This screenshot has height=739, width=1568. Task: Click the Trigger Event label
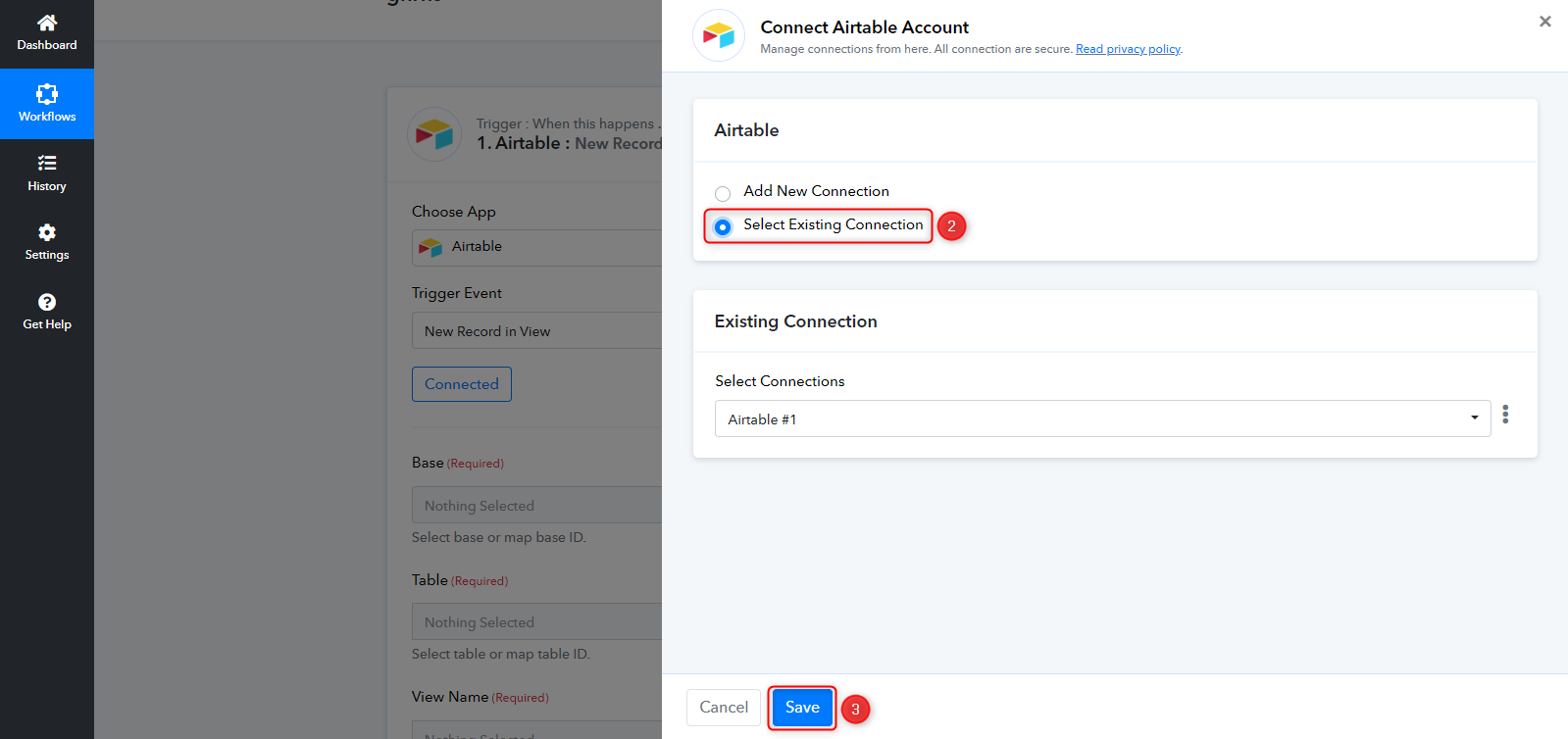point(457,293)
